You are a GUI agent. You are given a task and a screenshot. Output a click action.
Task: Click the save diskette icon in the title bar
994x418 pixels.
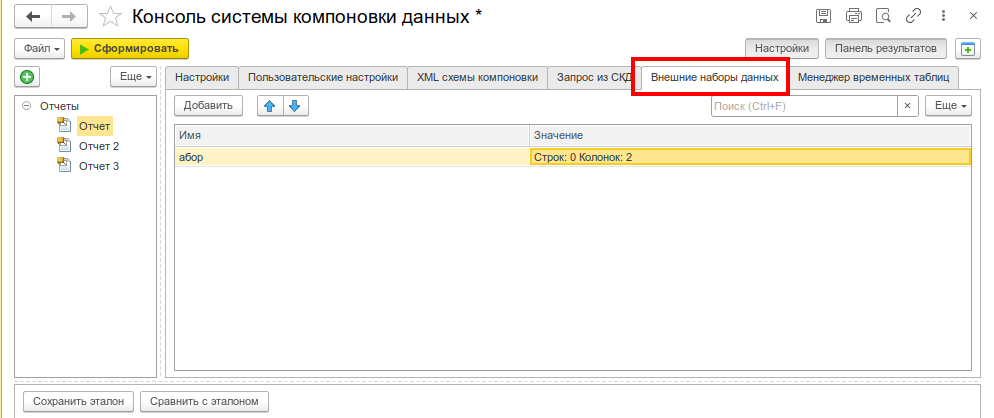(823, 16)
